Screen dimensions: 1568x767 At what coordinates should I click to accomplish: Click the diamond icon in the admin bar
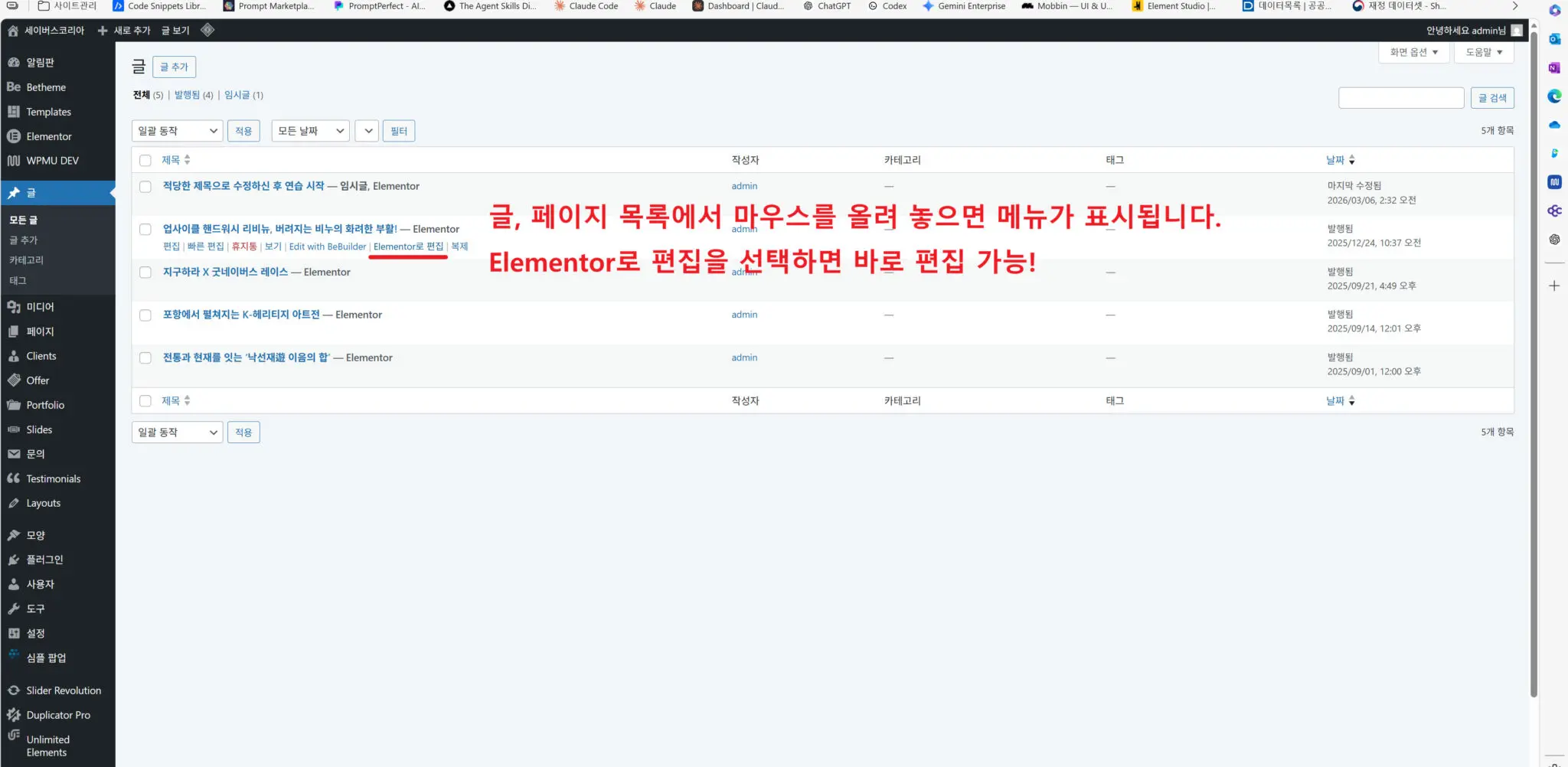207,30
